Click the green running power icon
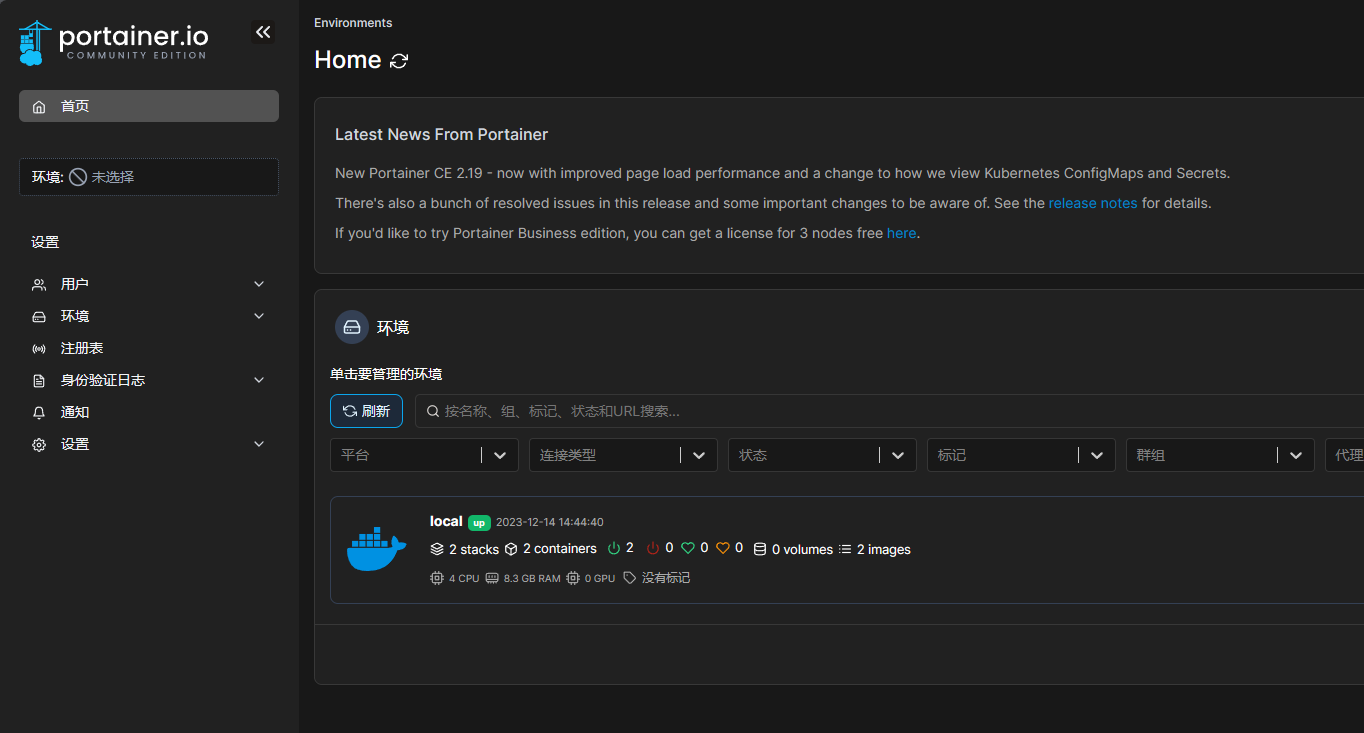The image size is (1364, 733). coord(615,548)
